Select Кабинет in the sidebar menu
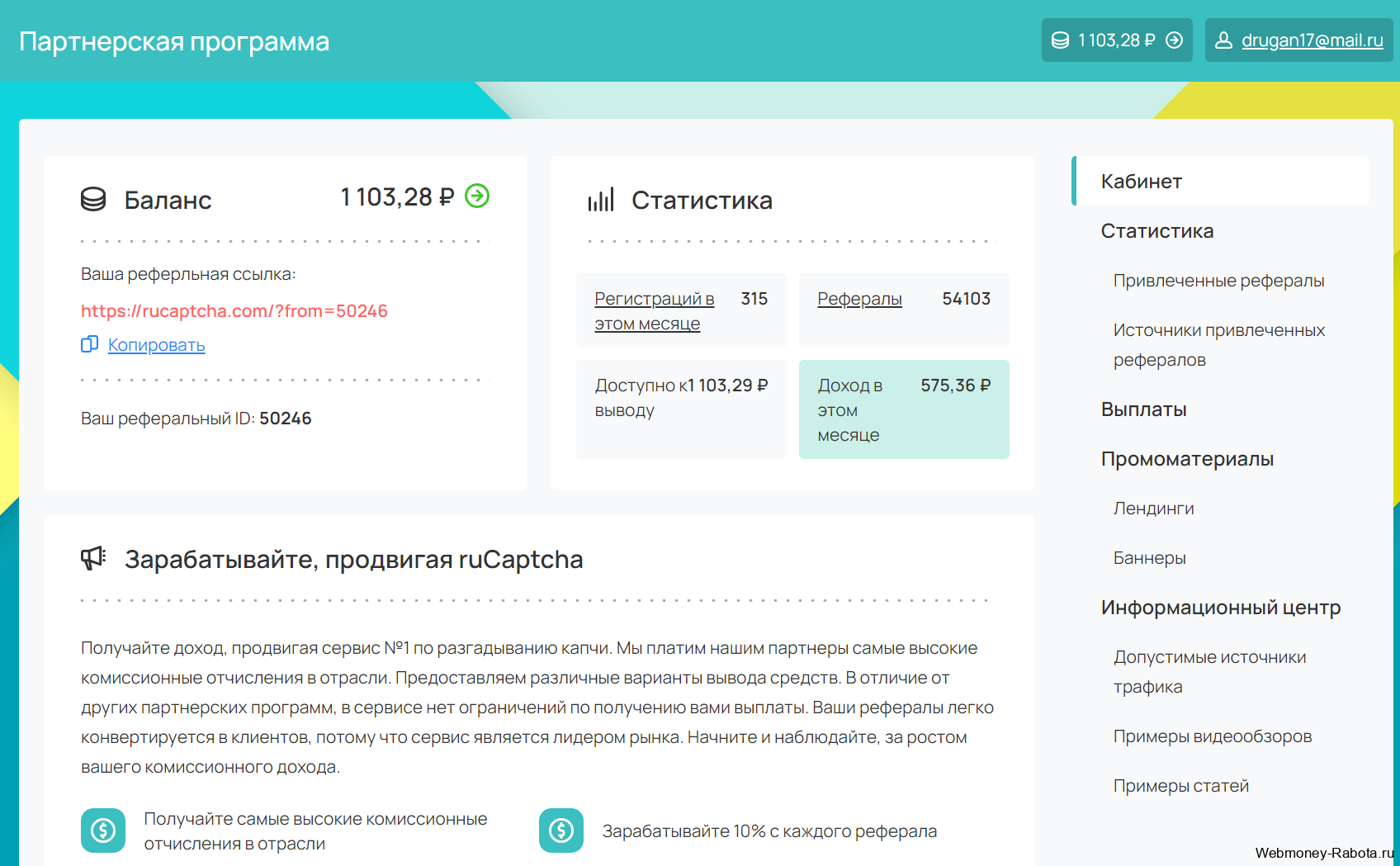The image size is (1400, 866). tap(1220, 181)
